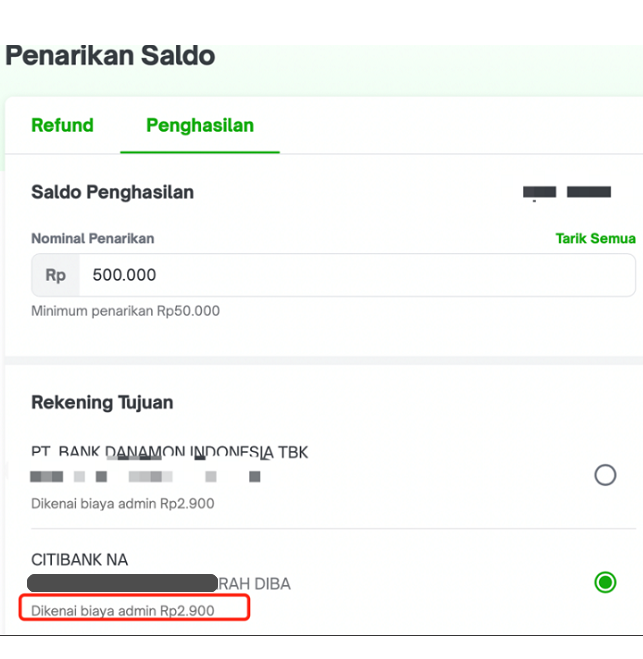Click the hidden balance amount
Image resolution: width=643 pixels, height=659 pixels.
[x=567, y=192]
